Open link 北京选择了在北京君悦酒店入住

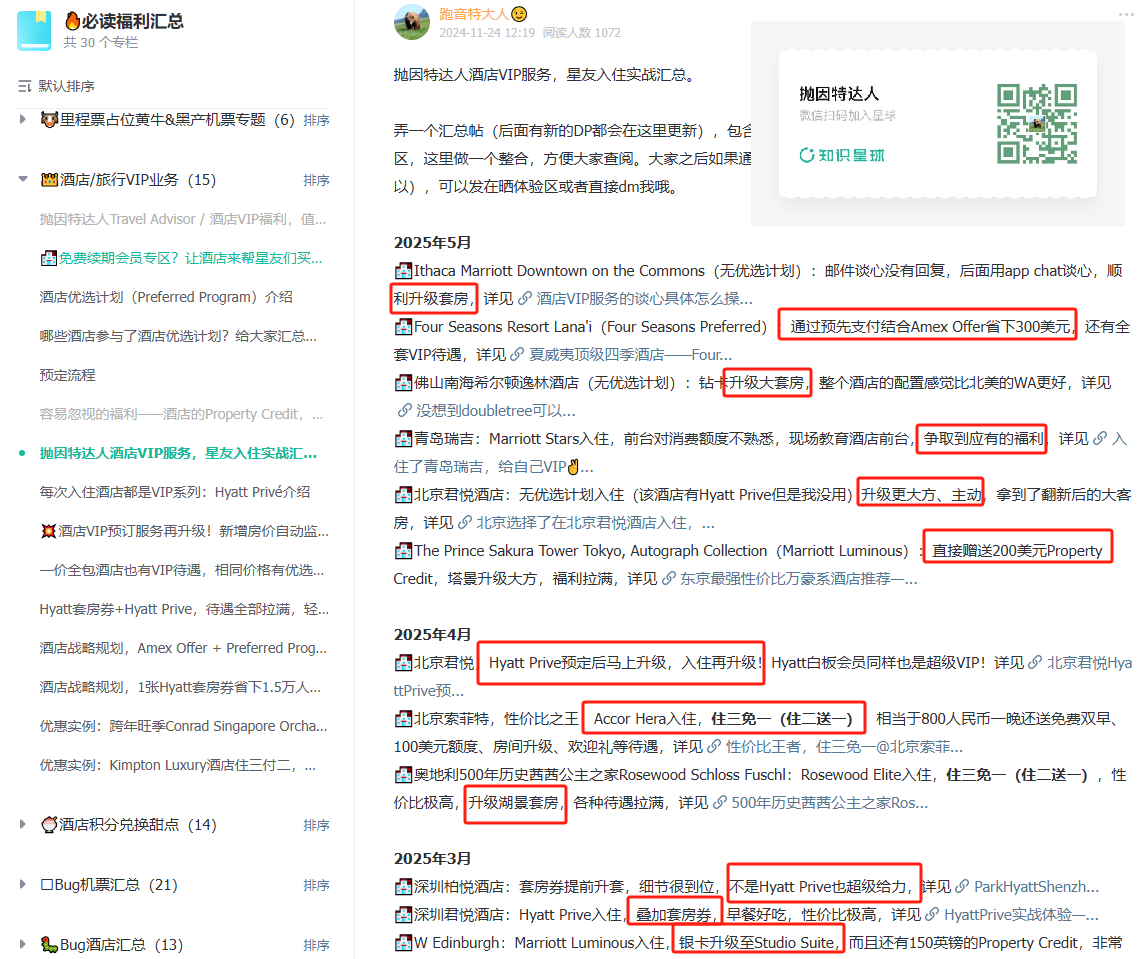(587, 523)
